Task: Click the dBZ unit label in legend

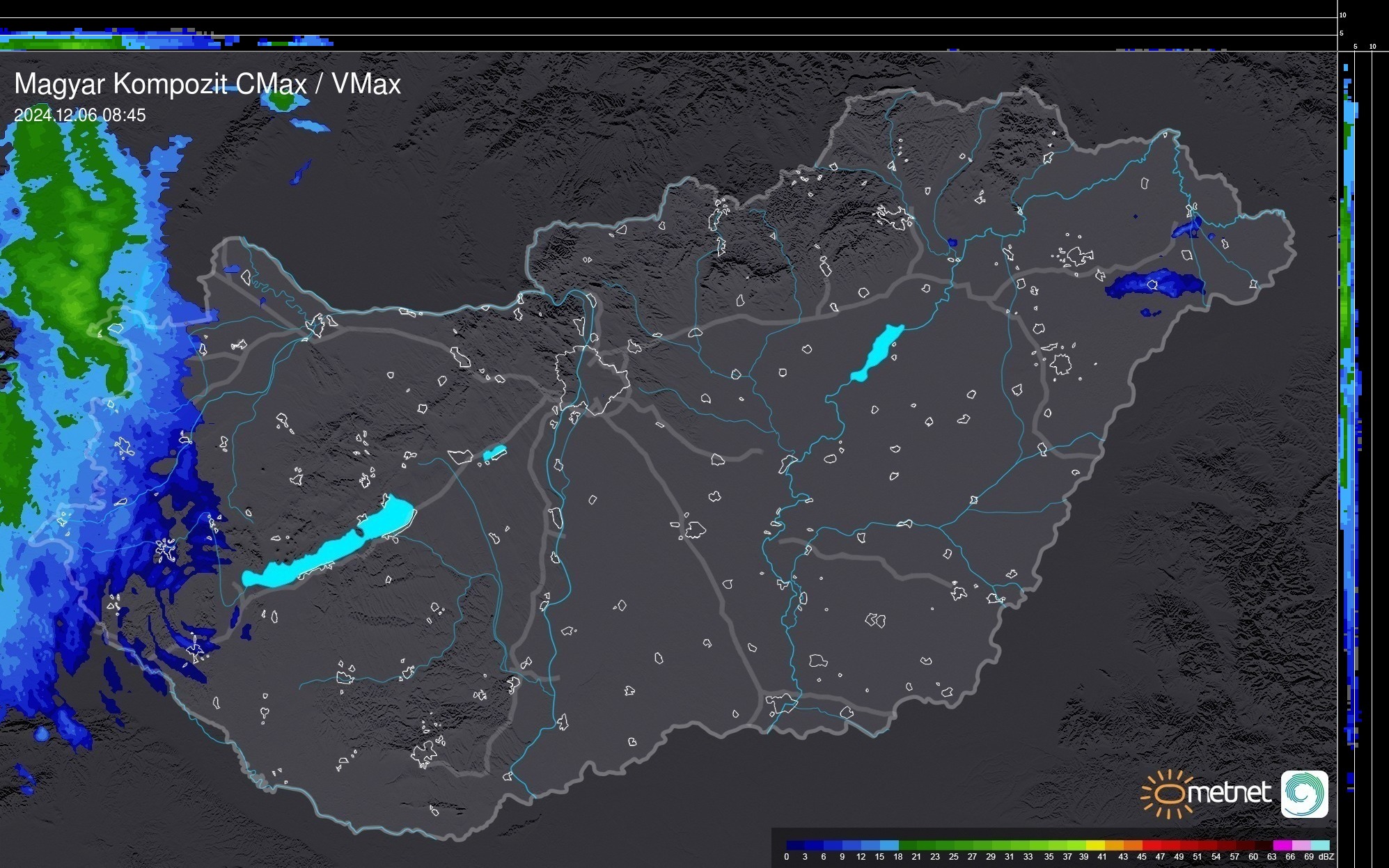Action: point(1326,857)
